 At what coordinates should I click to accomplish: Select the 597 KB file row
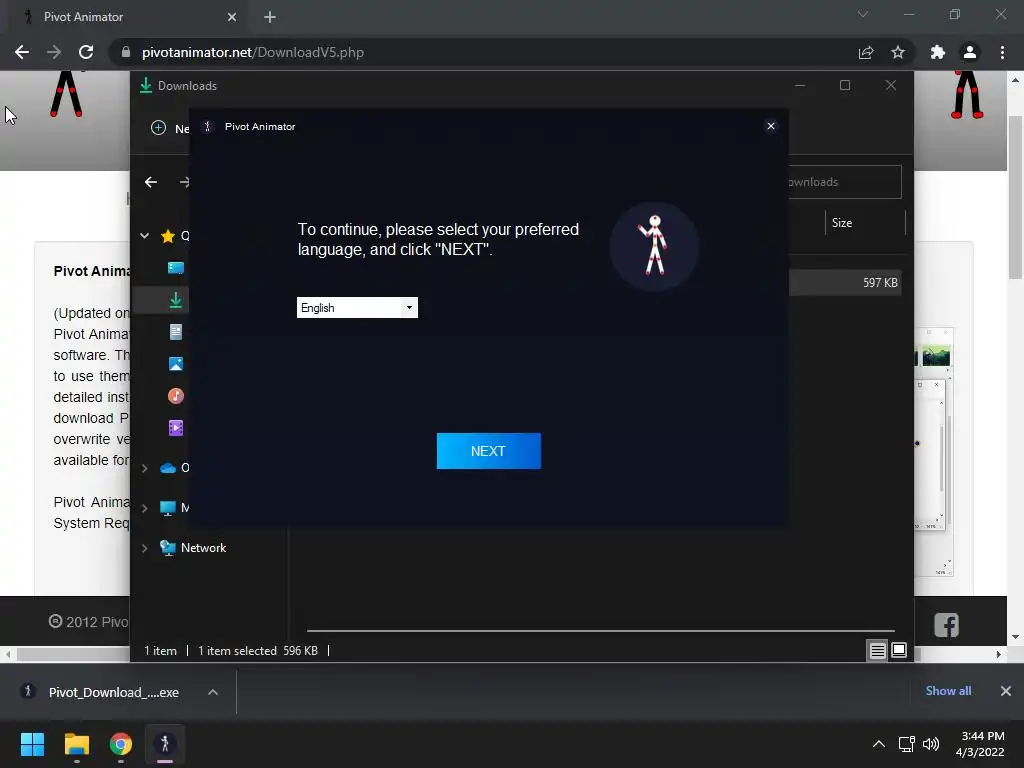tap(845, 283)
